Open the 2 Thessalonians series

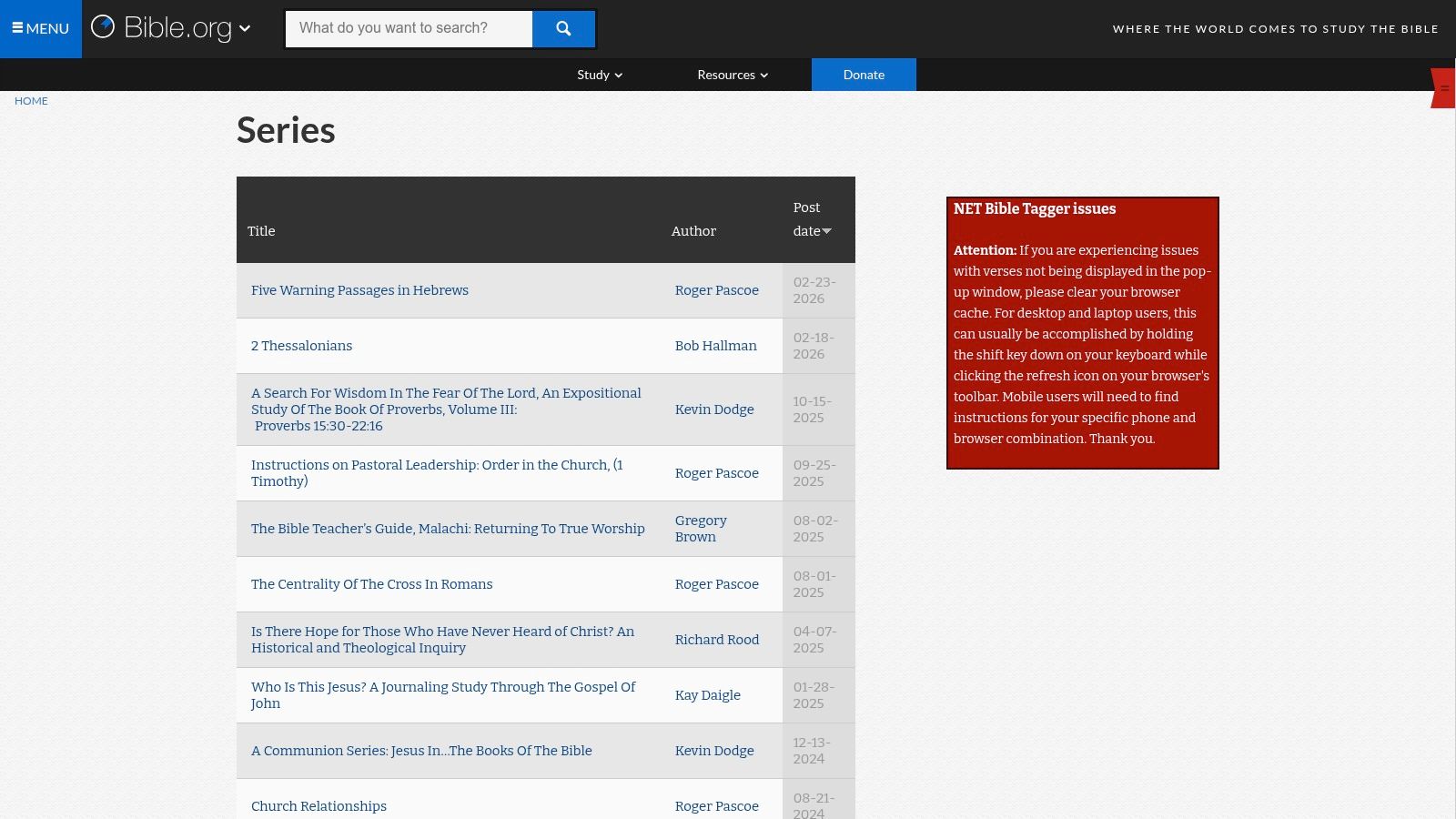301,346
